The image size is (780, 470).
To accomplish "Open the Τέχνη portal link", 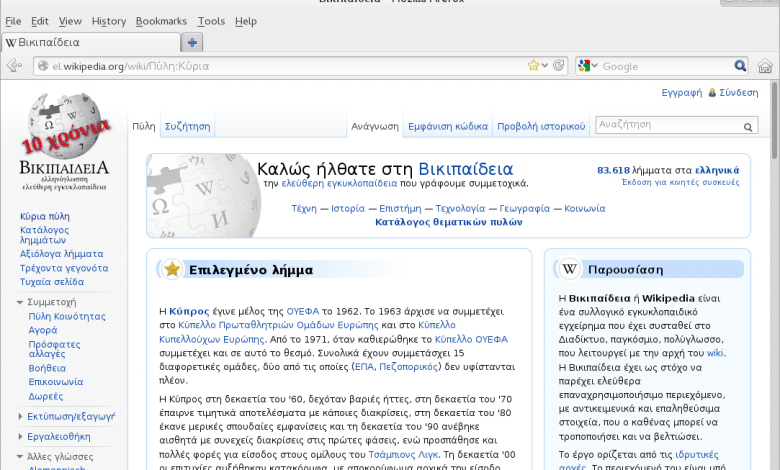I will (x=304, y=208).
